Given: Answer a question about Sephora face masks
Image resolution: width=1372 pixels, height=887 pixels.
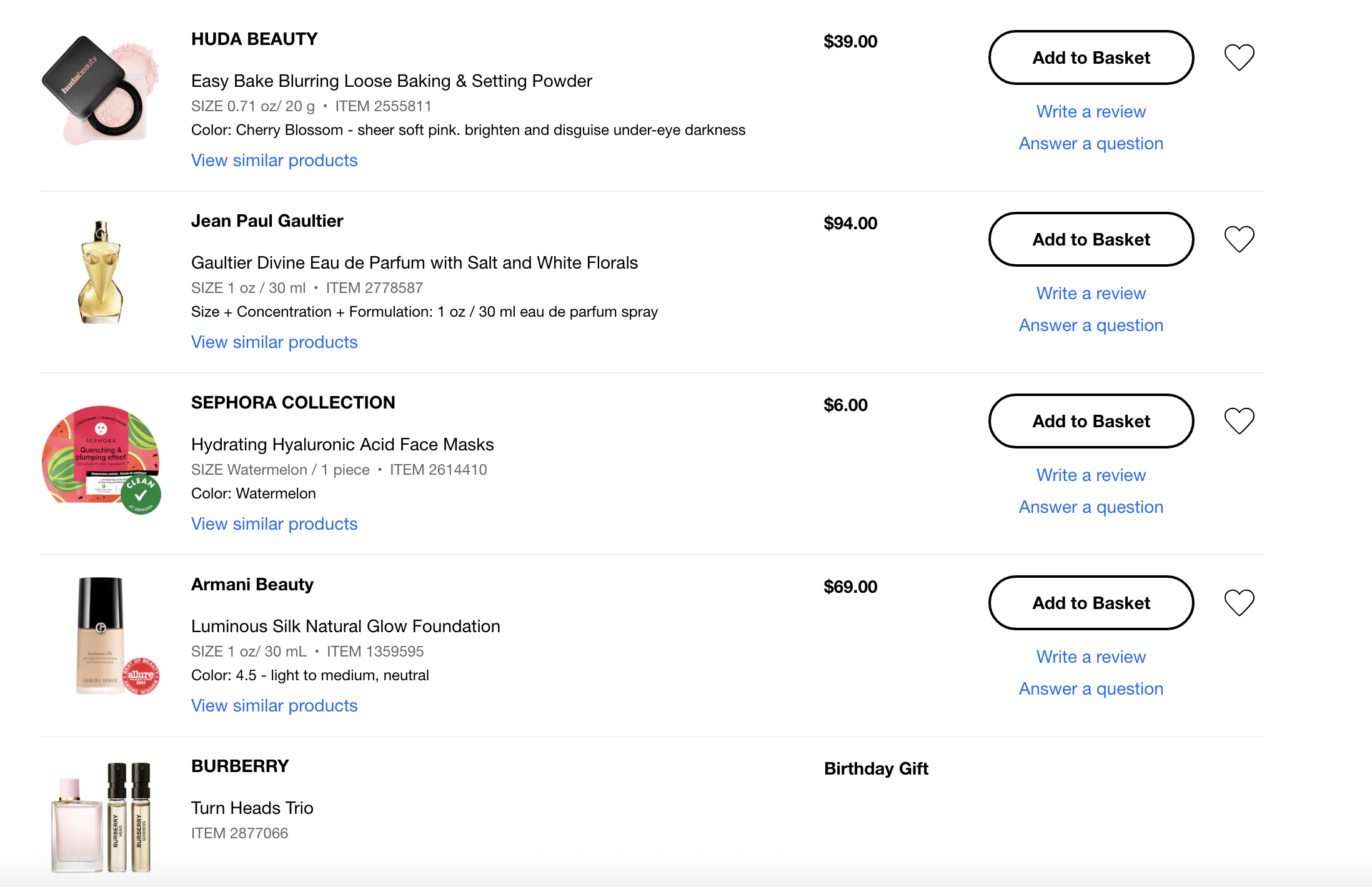Looking at the screenshot, I should (1091, 507).
